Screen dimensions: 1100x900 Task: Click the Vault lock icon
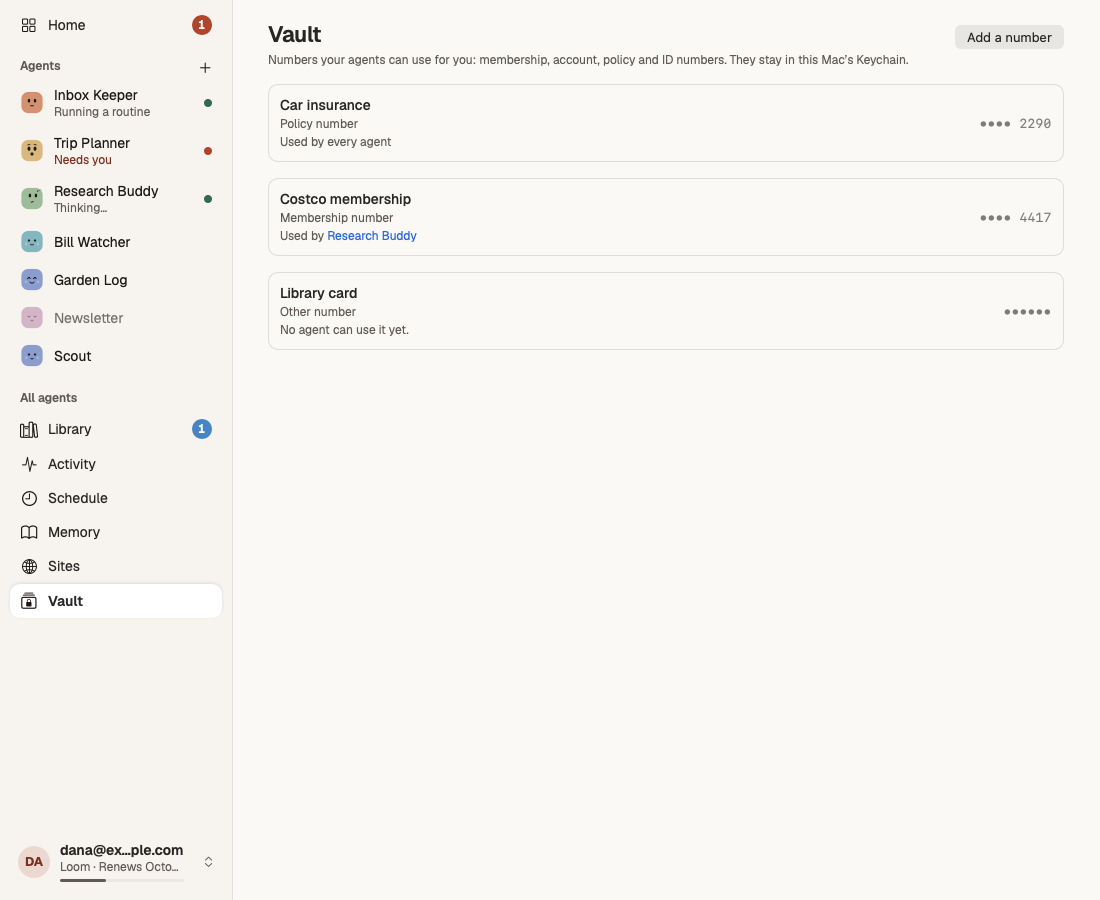[29, 601]
